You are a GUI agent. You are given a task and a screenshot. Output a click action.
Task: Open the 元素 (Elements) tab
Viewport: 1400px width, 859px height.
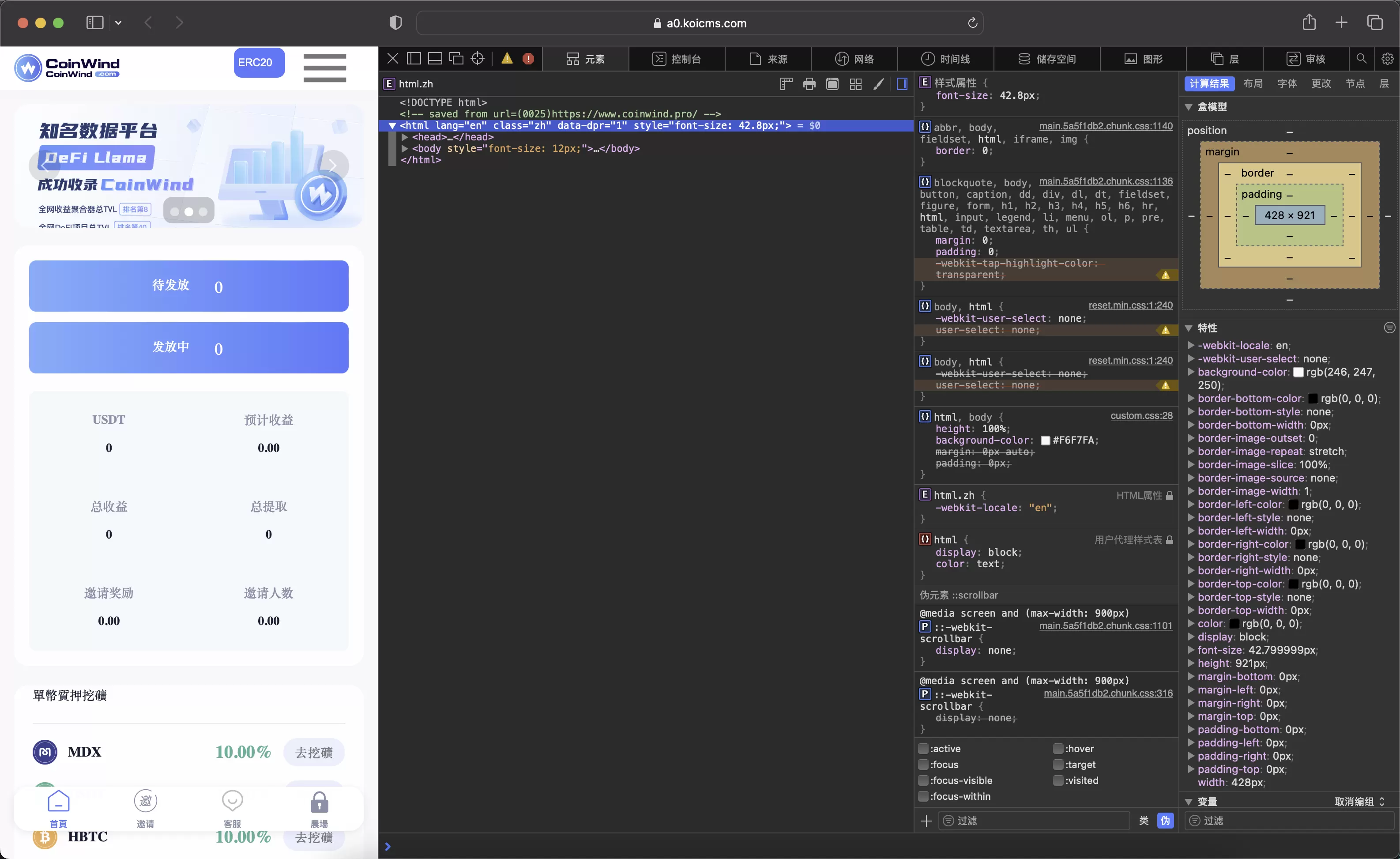click(x=586, y=59)
